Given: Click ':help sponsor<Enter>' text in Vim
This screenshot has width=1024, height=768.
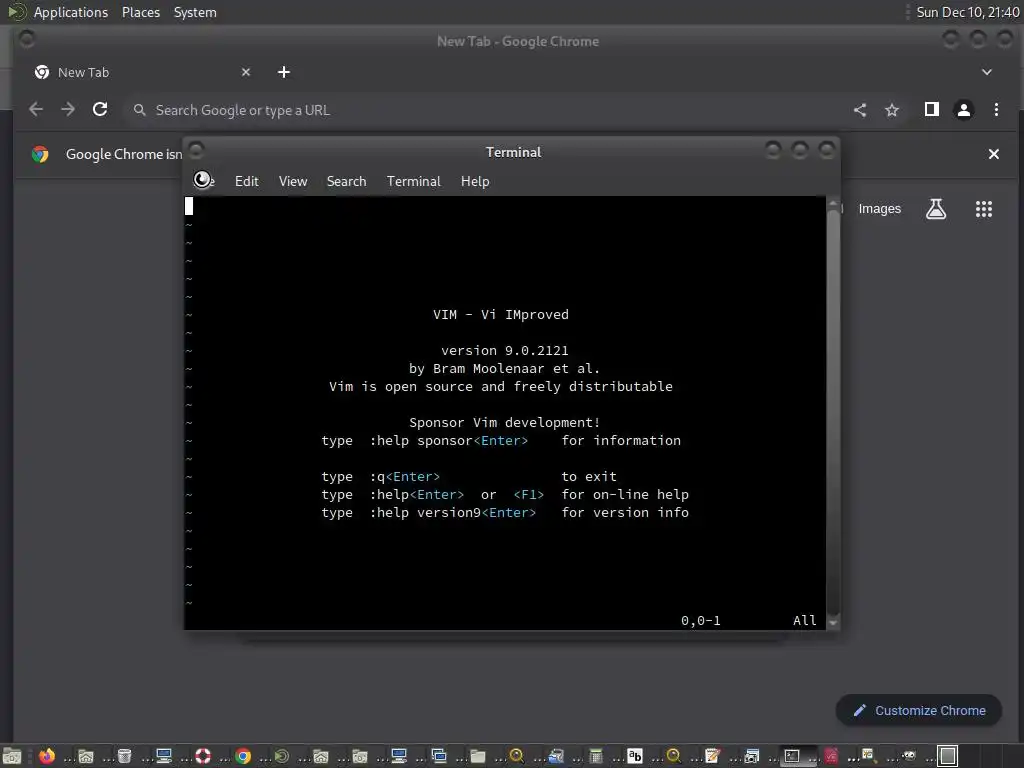Looking at the screenshot, I should click(x=449, y=441).
